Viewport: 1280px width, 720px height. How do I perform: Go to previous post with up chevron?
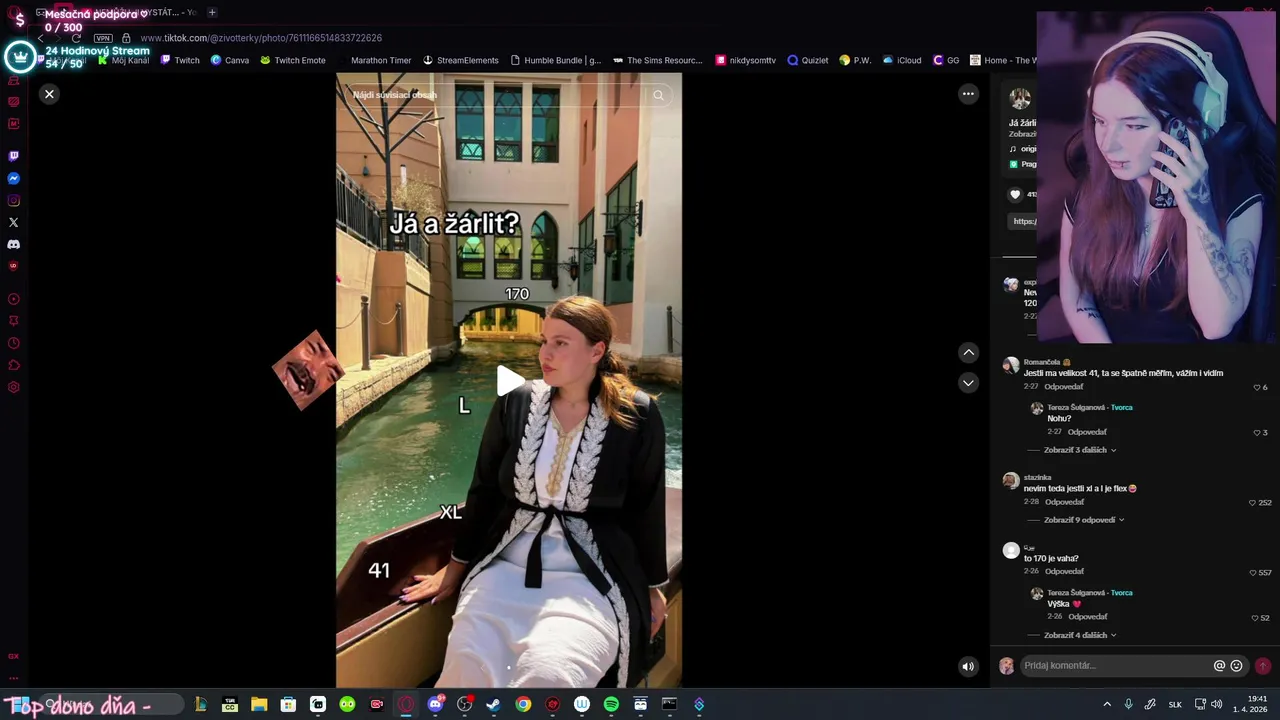968,352
